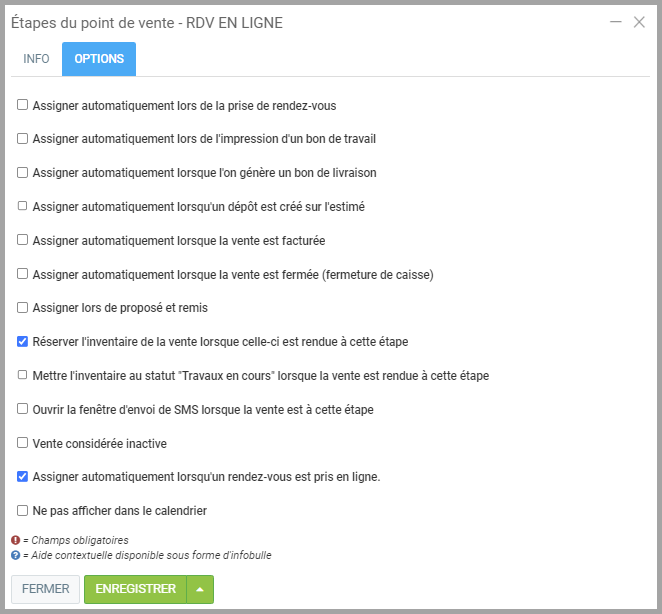Check 'Assigner lors de proposé et remis'
This screenshot has width=662, height=614.
tap(23, 307)
